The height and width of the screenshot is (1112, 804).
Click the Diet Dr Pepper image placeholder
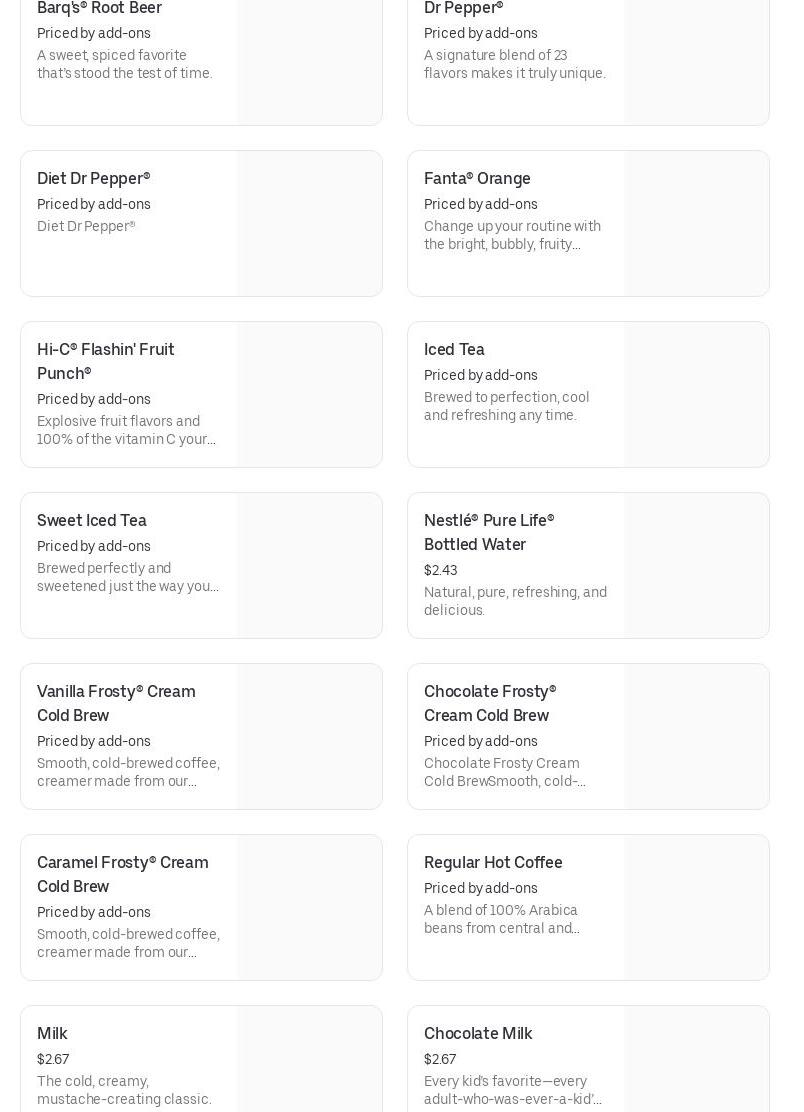coord(310,224)
